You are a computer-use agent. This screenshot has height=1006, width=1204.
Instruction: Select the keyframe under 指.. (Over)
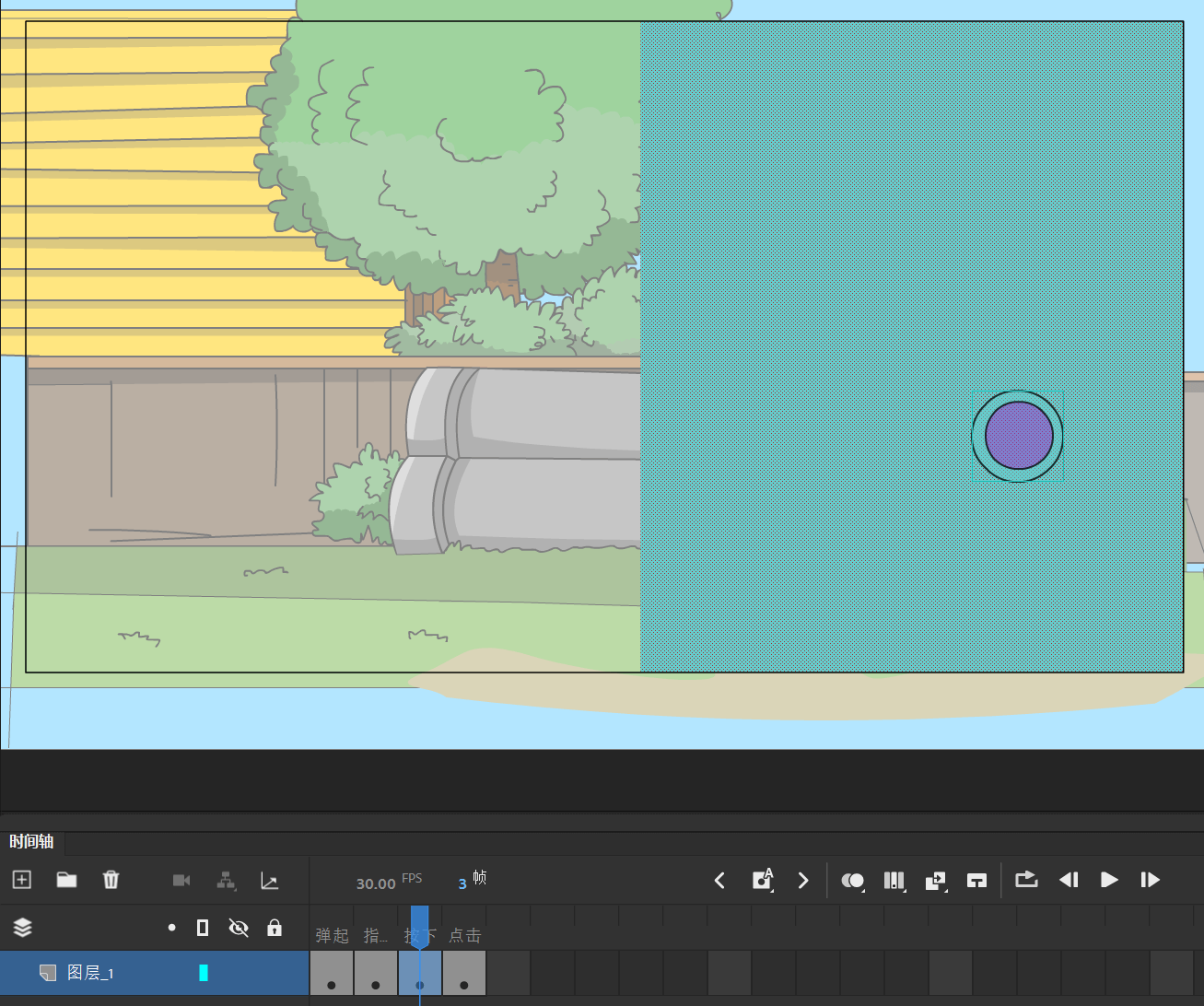pyautogui.click(x=376, y=974)
